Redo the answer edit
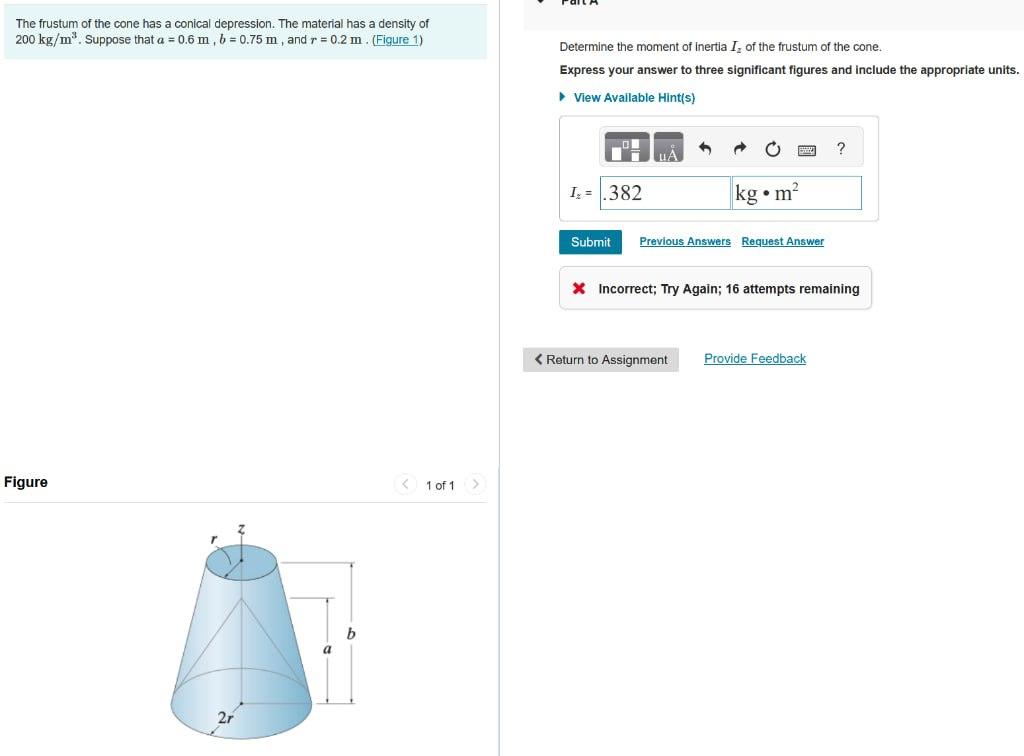The height and width of the screenshot is (756, 1024). coord(739,148)
